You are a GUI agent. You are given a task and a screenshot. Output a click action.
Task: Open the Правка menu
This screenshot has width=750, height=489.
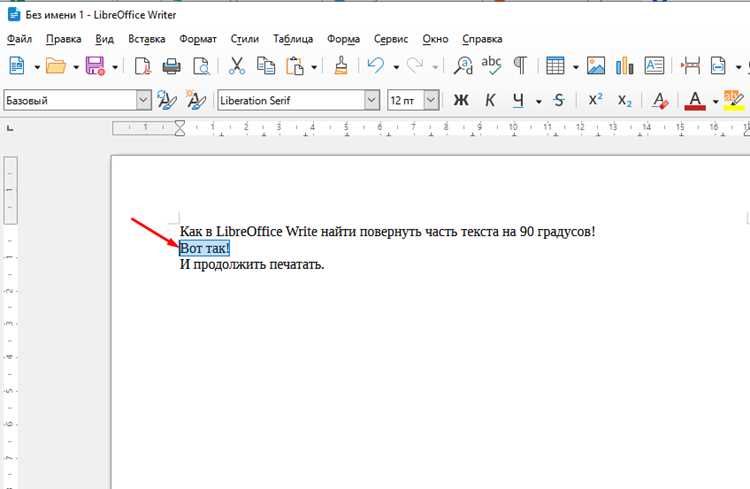64,39
